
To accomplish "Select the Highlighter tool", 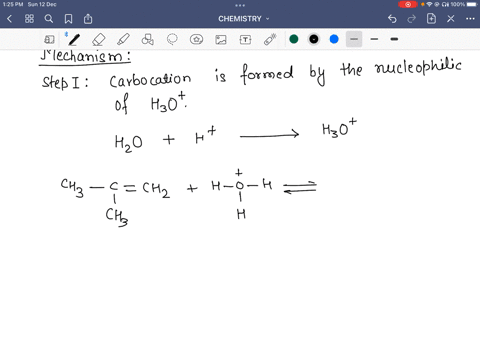I will 123,39.
